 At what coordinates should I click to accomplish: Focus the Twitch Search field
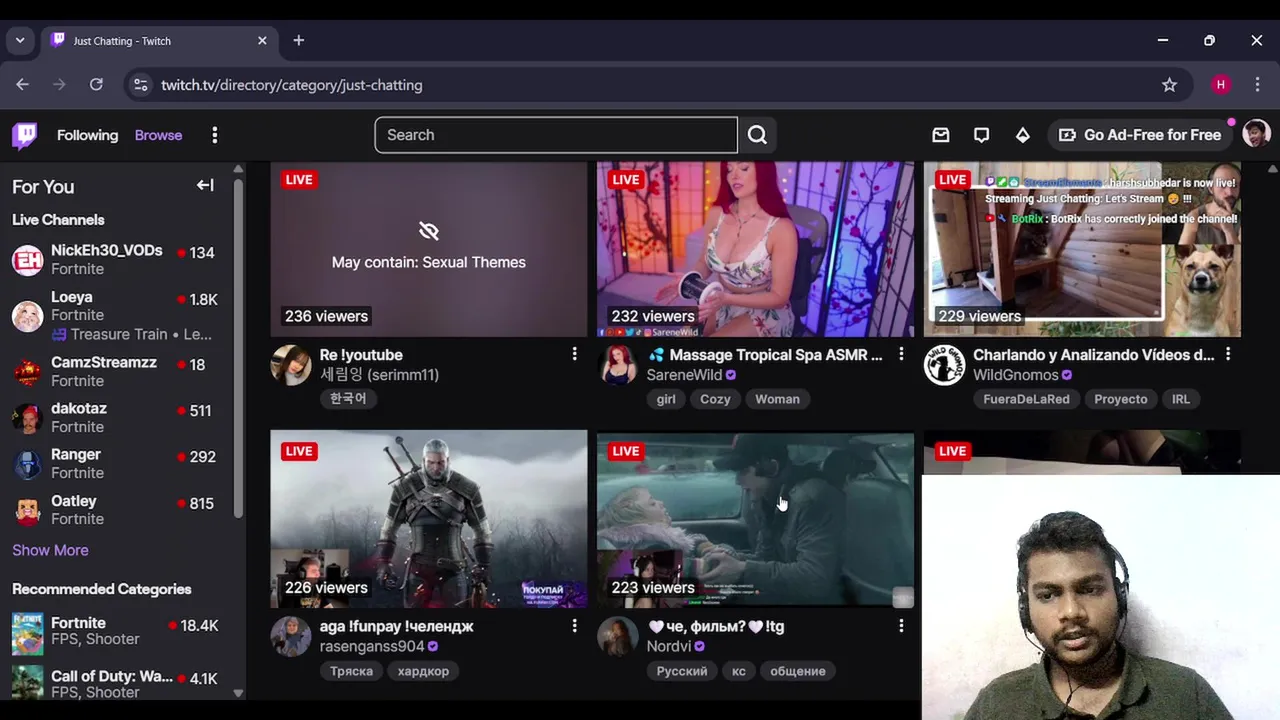pyautogui.click(x=556, y=135)
